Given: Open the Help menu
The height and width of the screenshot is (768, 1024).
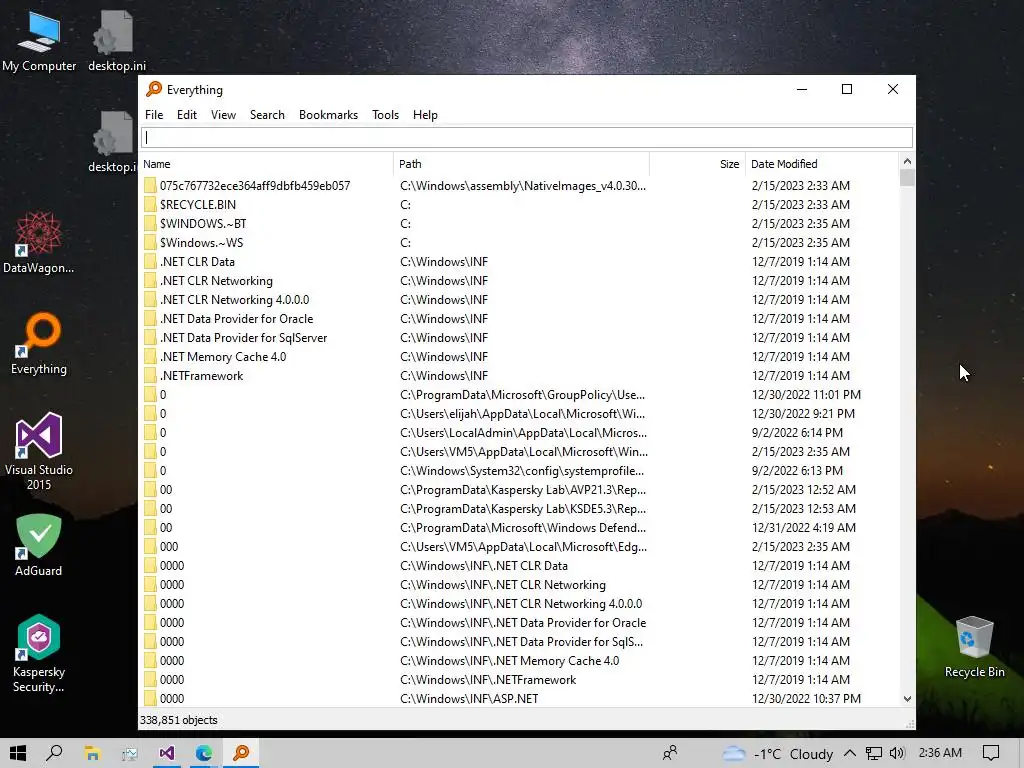Looking at the screenshot, I should (425, 115).
